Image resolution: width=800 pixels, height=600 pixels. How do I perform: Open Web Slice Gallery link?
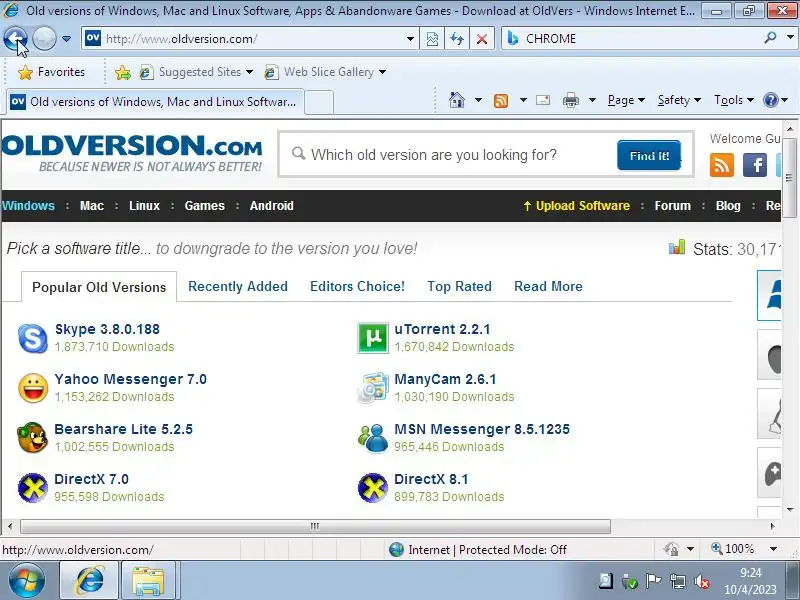[325, 72]
